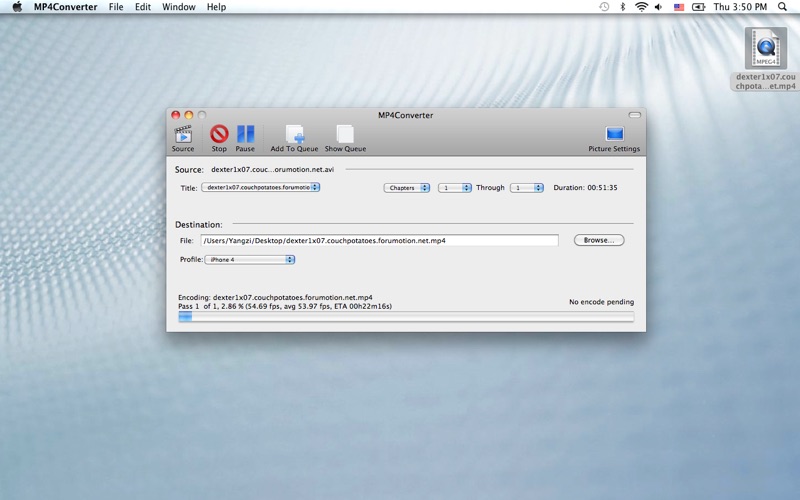The width and height of the screenshot is (800, 500).
Task: Open the Help menu
Action: pos(216,7)
